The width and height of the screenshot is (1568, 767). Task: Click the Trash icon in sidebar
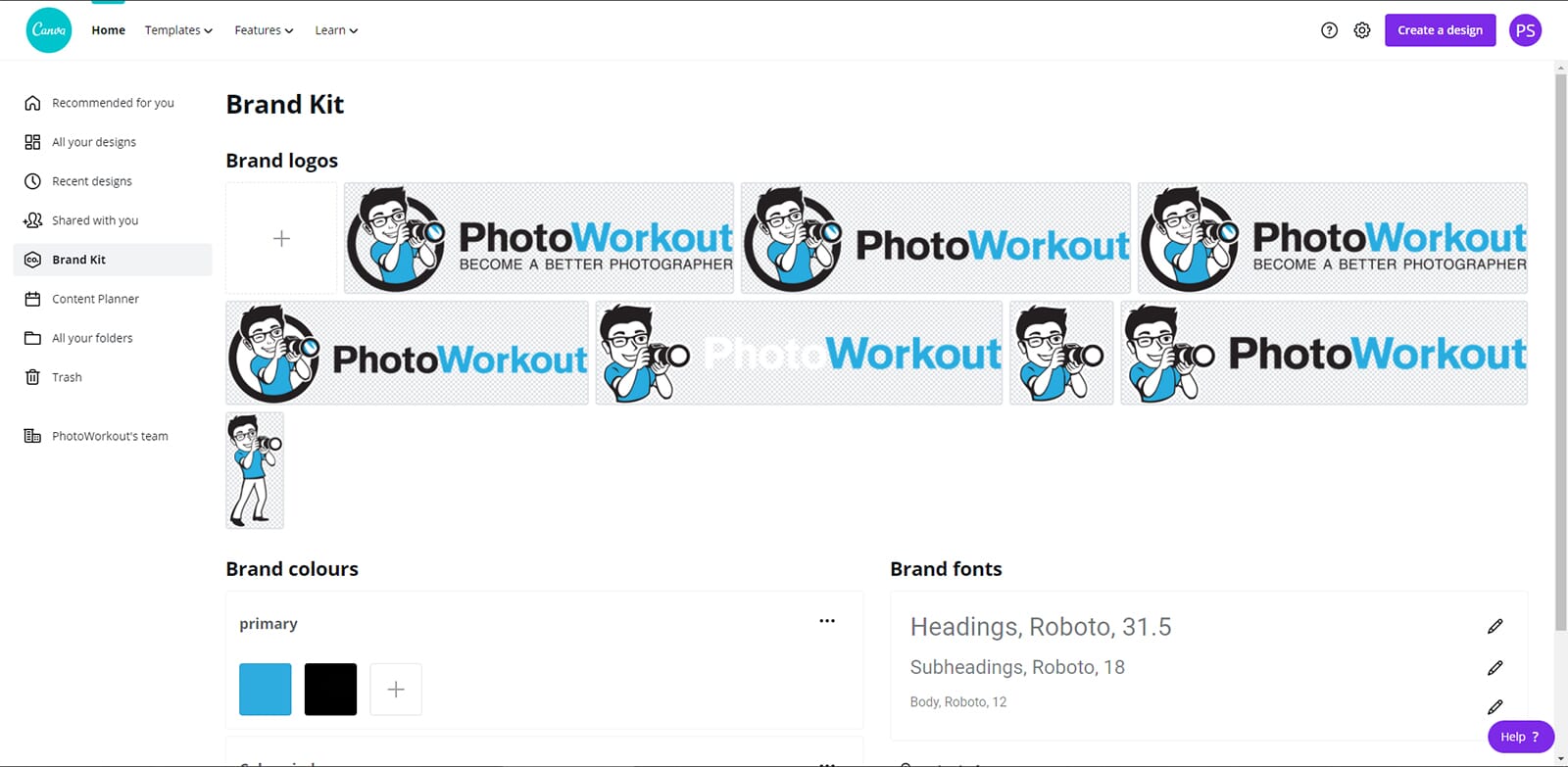point(32,377)
